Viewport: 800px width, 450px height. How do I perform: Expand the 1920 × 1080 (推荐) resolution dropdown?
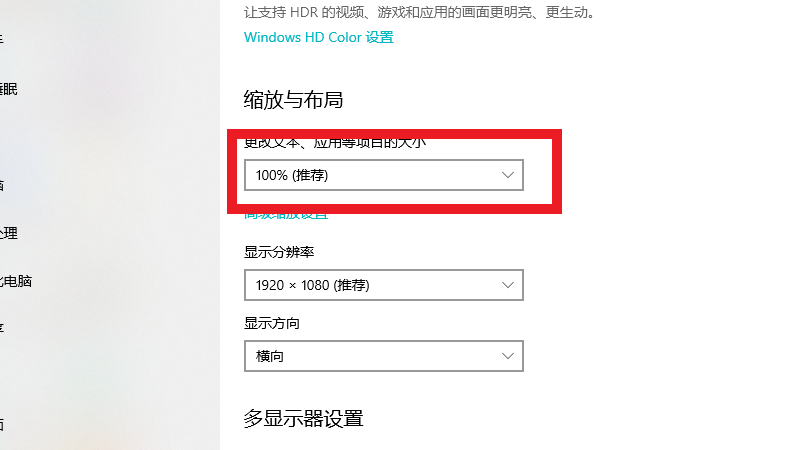383,285
